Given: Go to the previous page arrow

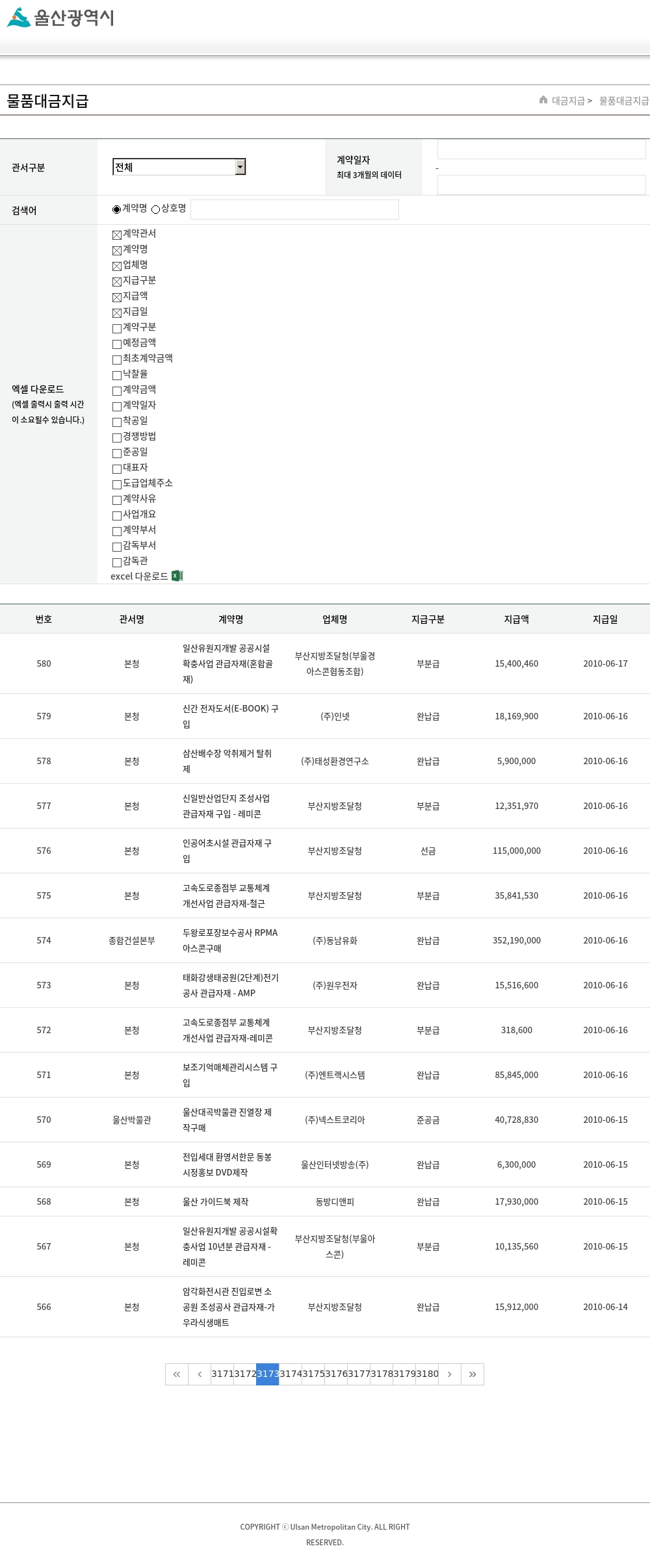Looking at the screenshot, I should point(200,1374).
